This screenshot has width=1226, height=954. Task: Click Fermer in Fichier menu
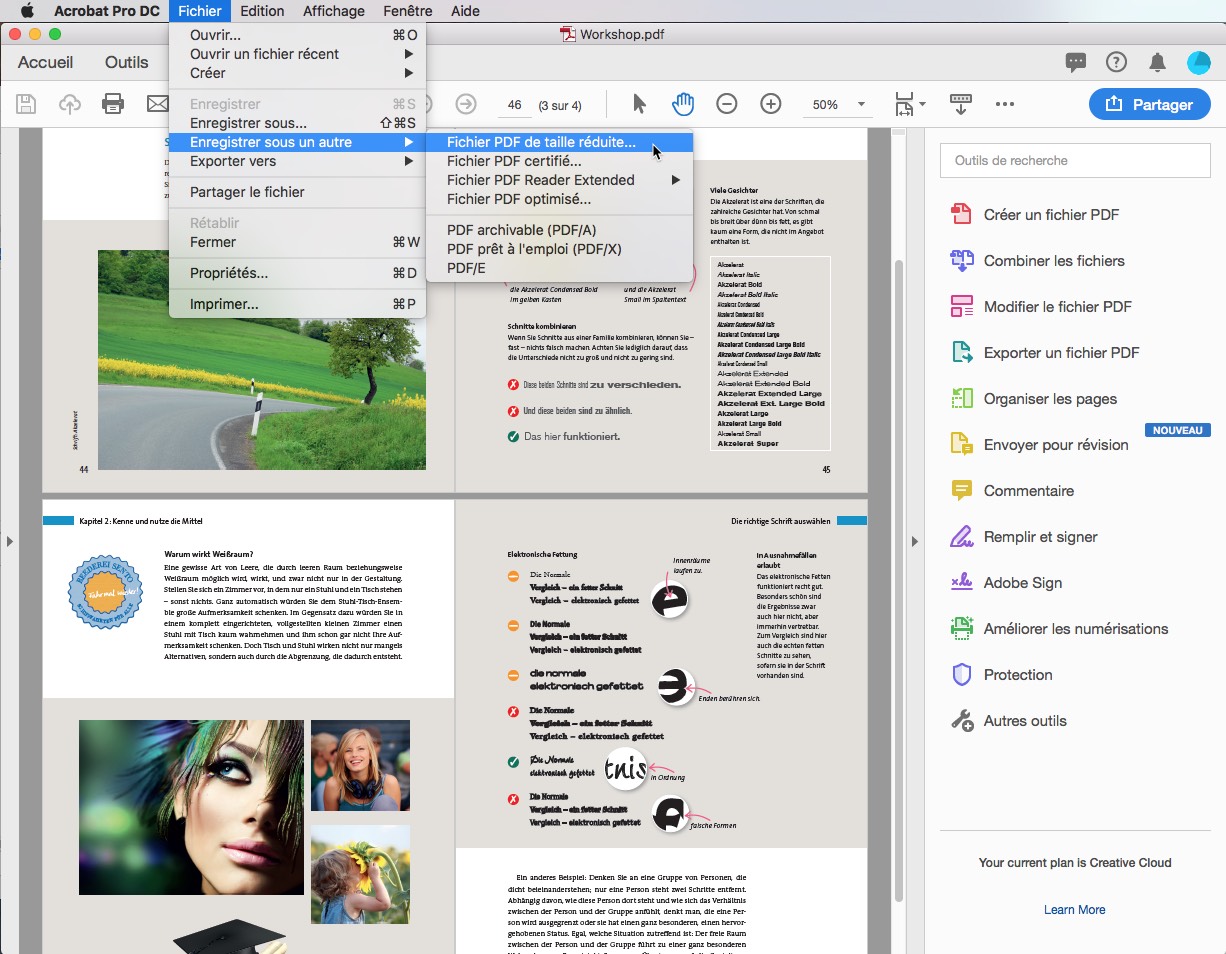click(298, 242)
